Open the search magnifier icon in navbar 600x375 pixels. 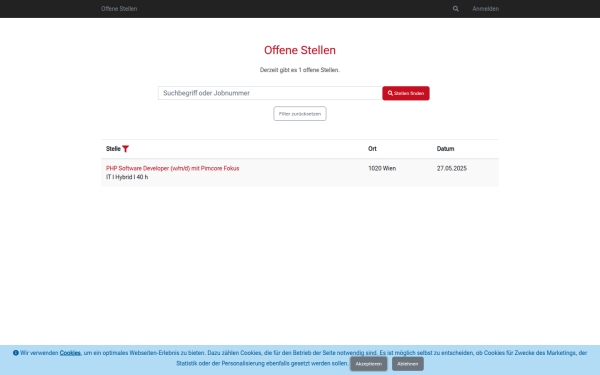(455, 8)
